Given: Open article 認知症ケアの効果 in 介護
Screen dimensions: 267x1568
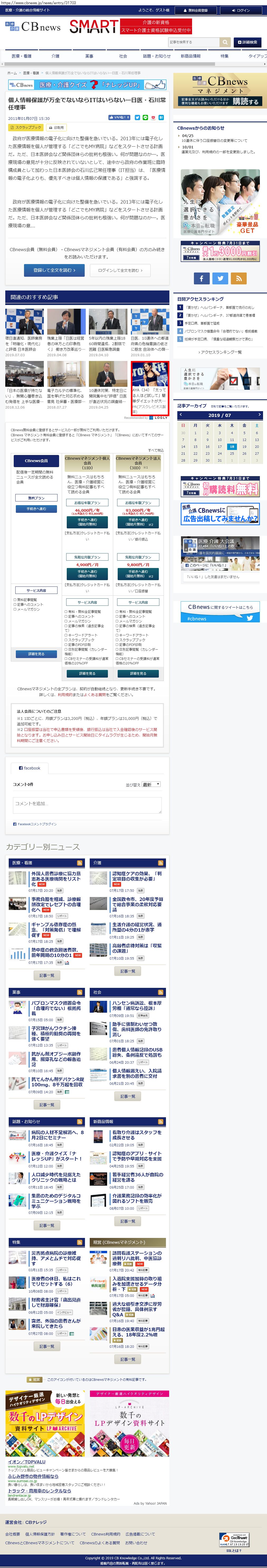Looking at the screenshot, I should (x=137, y=876).
